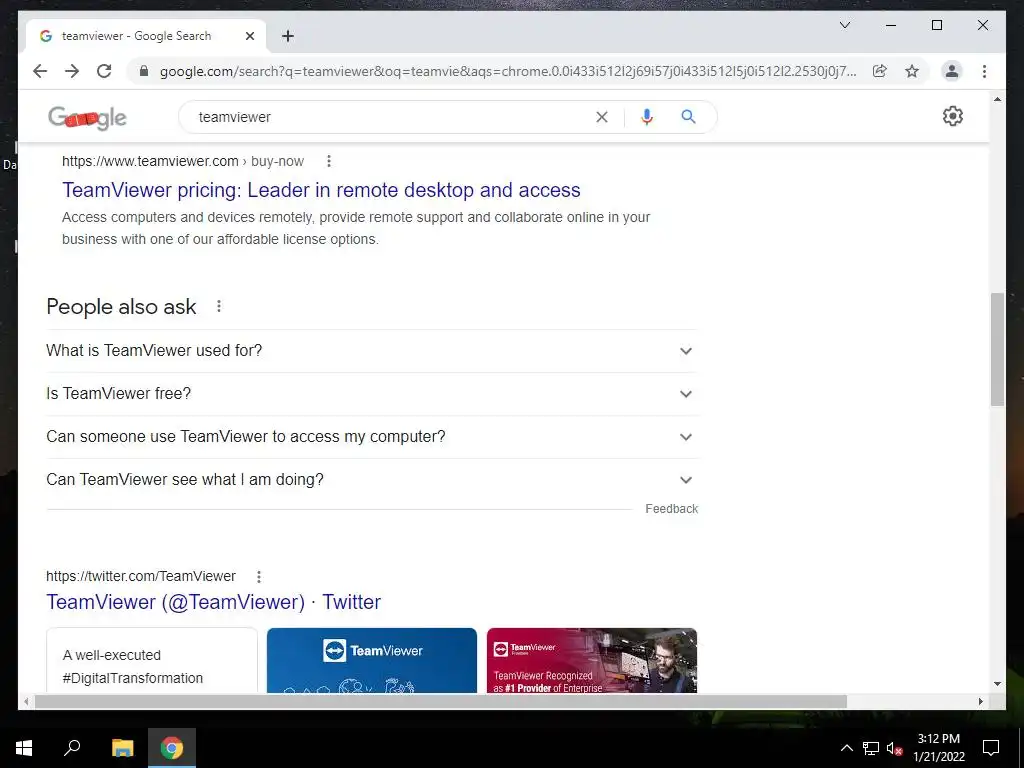Screen dimensions: 1024x768
Task: Click the scroll up arrow
Action: [997, 99]
